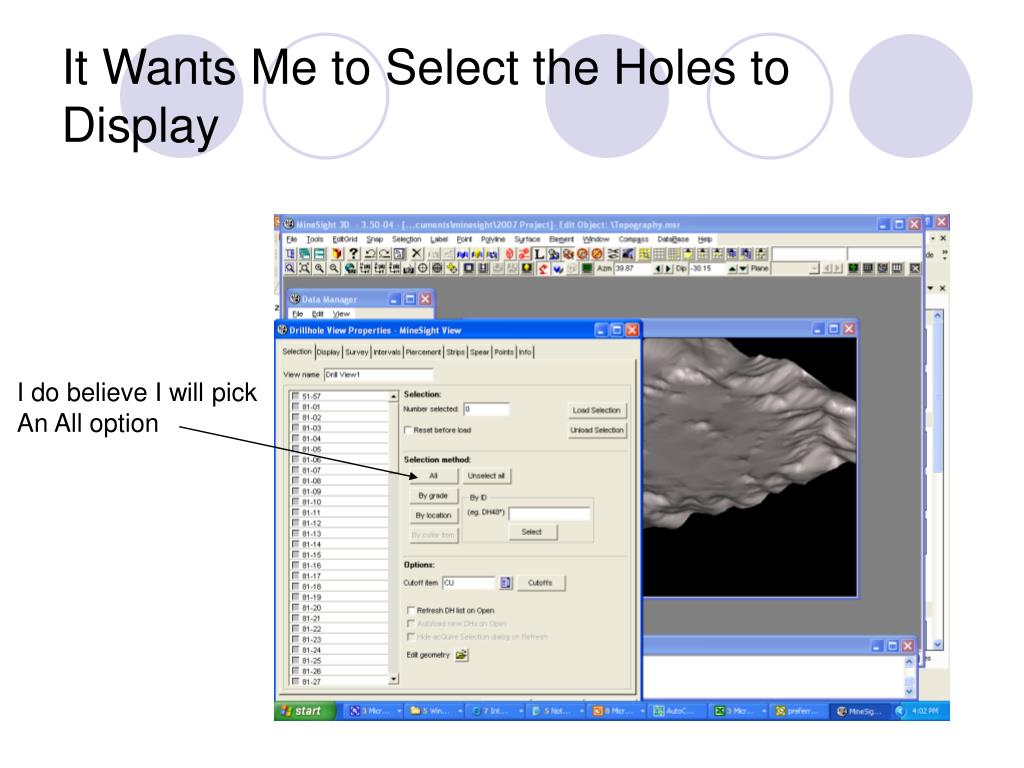The width and height of the screenshot is (1024, 768).
Task: Click the orange no-entry circle toolbar icon
Action: 596,253
